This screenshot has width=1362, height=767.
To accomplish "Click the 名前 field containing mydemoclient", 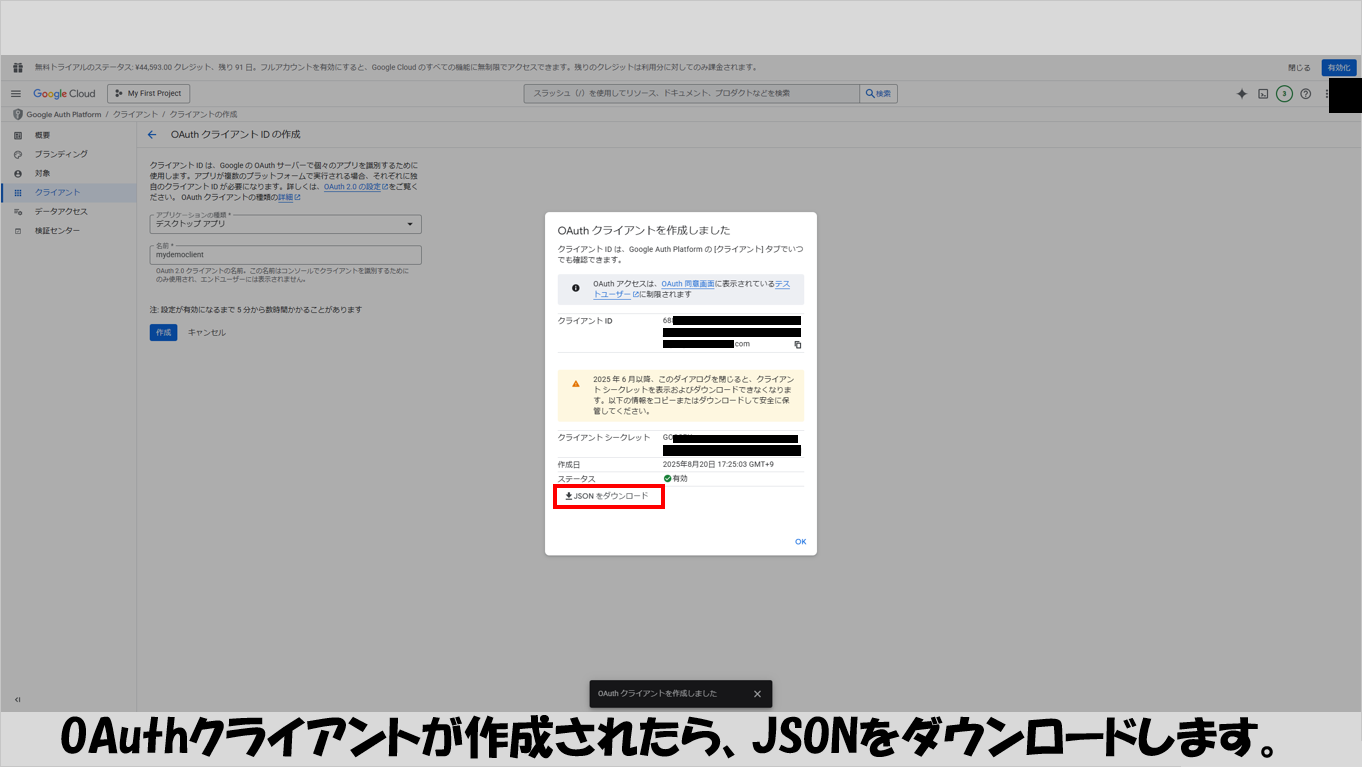I will tap(285, 255).
